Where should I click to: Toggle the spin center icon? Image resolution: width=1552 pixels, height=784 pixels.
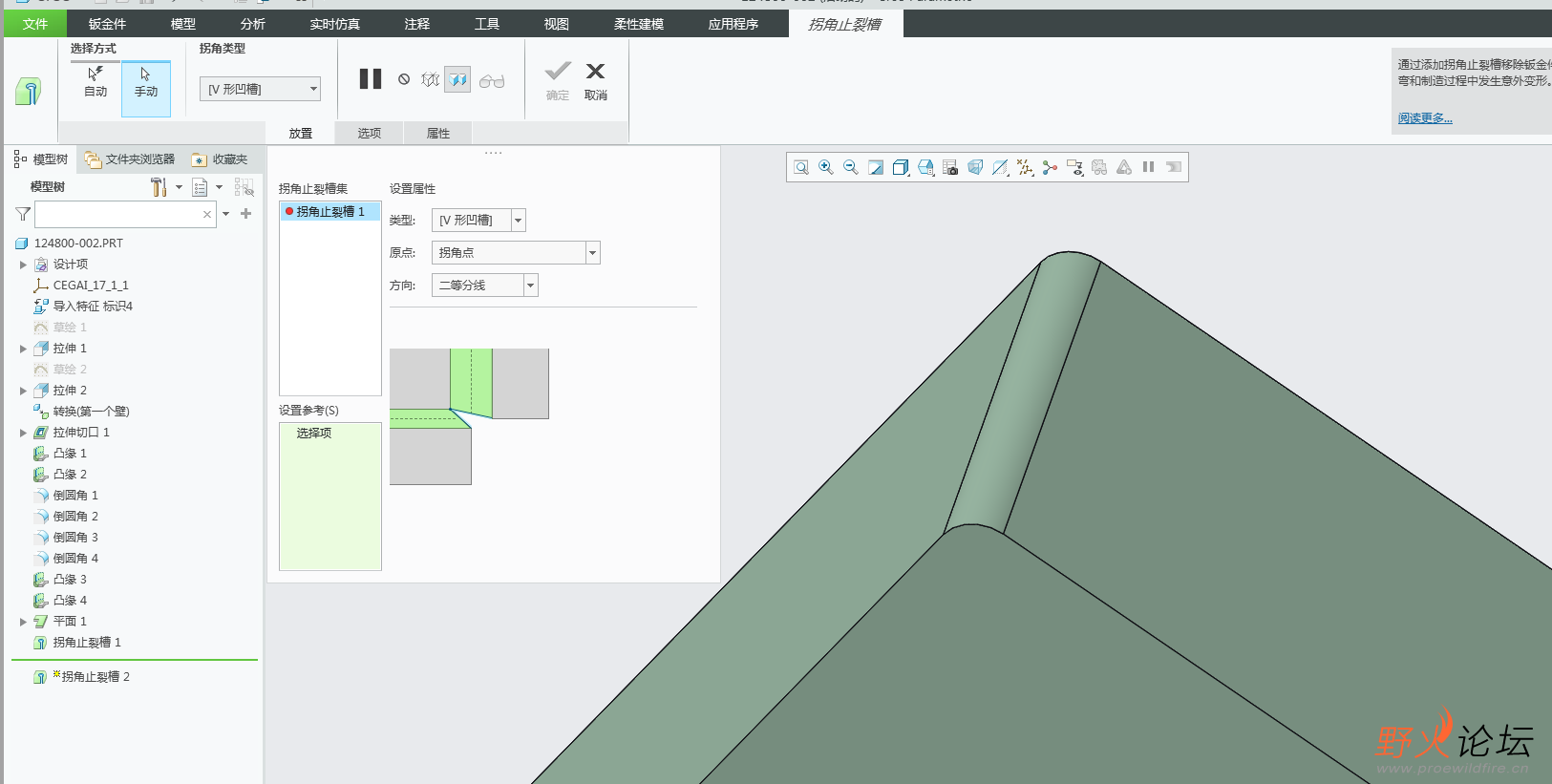point(1050,167)
